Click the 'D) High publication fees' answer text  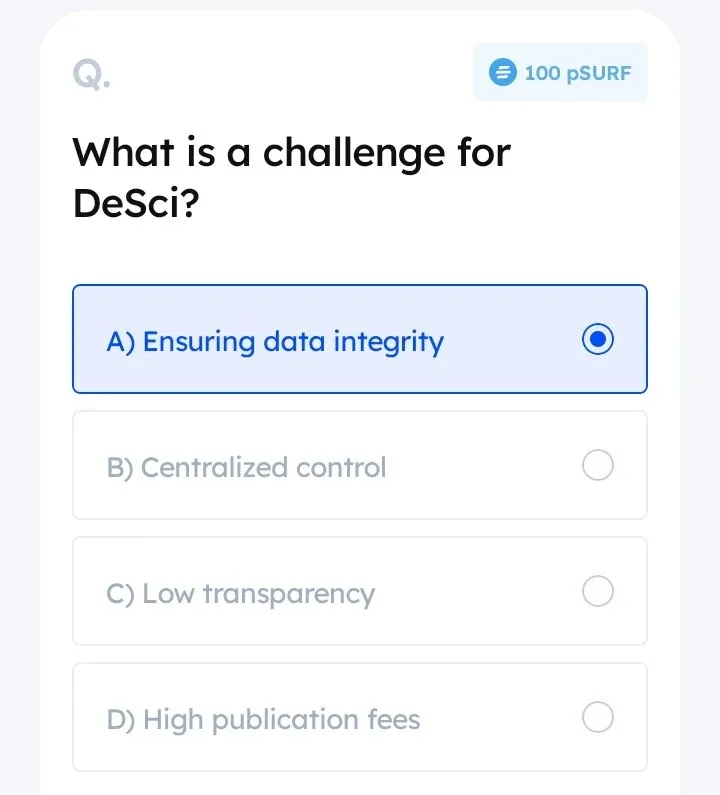pyautogui.click(x=263, y=720)
